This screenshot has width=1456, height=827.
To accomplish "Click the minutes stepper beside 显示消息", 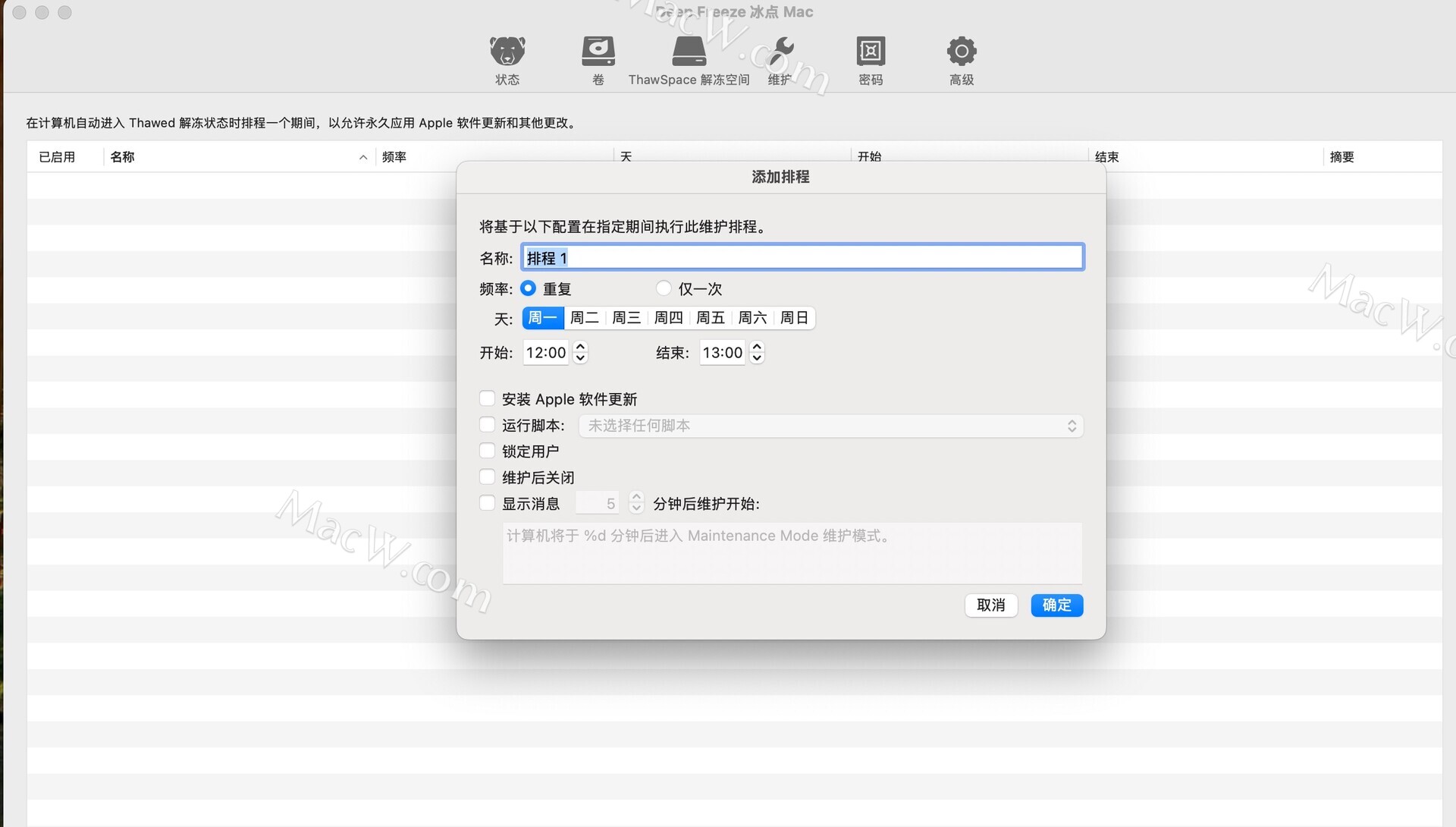I will coord(636,503).
